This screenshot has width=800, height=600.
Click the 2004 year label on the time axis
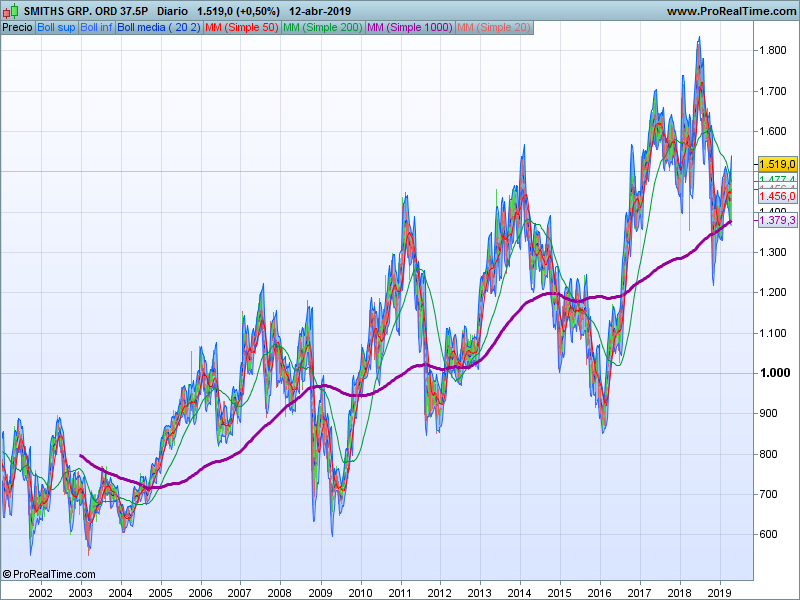pos(120,593)
